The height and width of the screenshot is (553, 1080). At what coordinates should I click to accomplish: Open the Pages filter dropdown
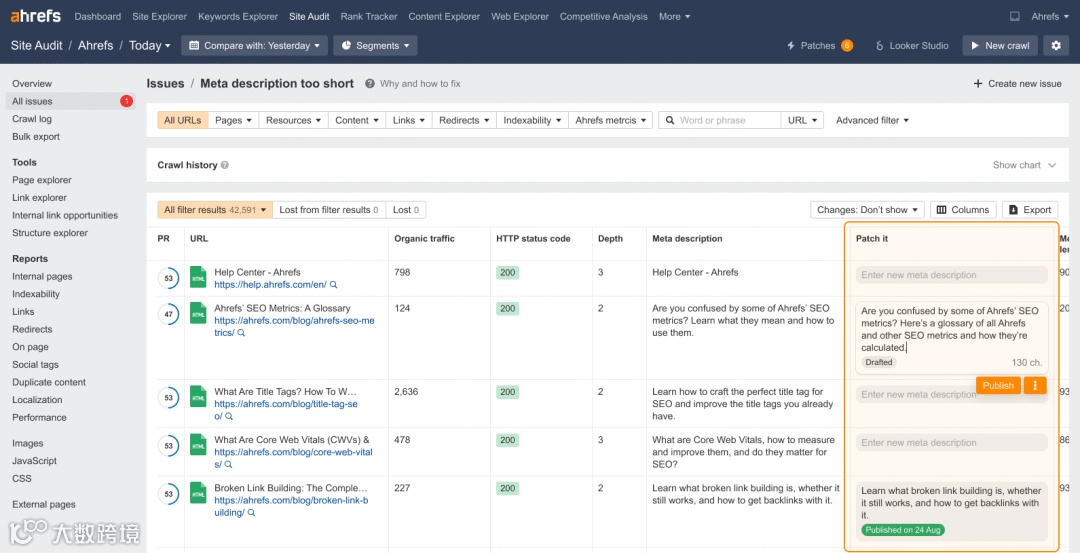click(233, 120)
